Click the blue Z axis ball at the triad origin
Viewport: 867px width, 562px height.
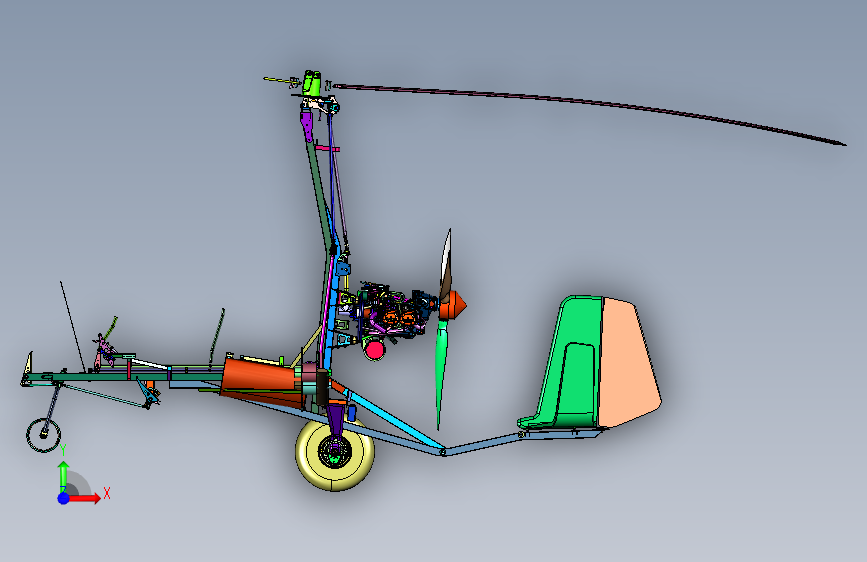pos(64,498)
